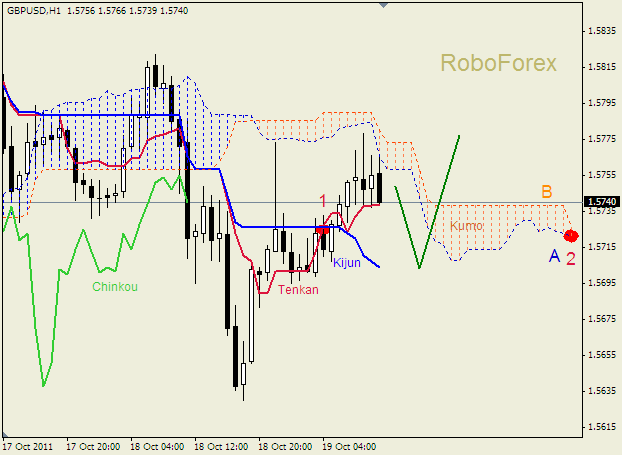
Task: Click the 1.5655 price scale value
Action: pos(602,355)
